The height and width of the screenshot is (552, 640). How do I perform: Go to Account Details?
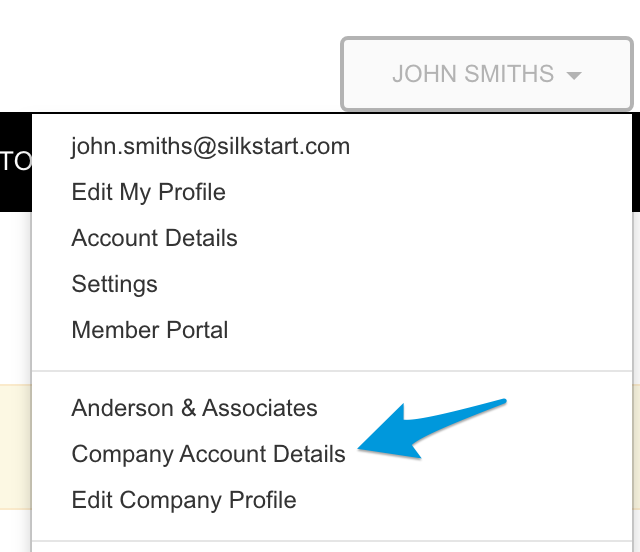tap(154, 238)
